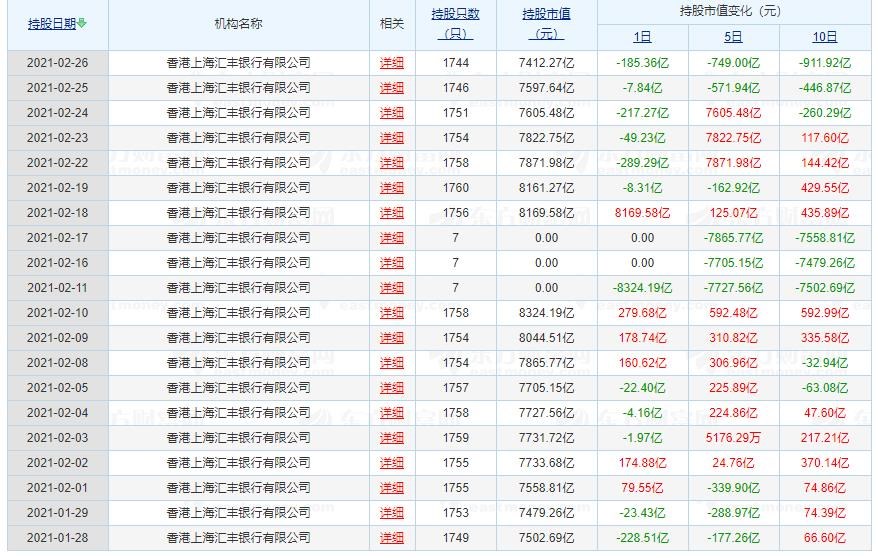This screenshot has width=878, height=558.
Task: Sort by 持股日期 column header
Action: [x=52, y=24]
